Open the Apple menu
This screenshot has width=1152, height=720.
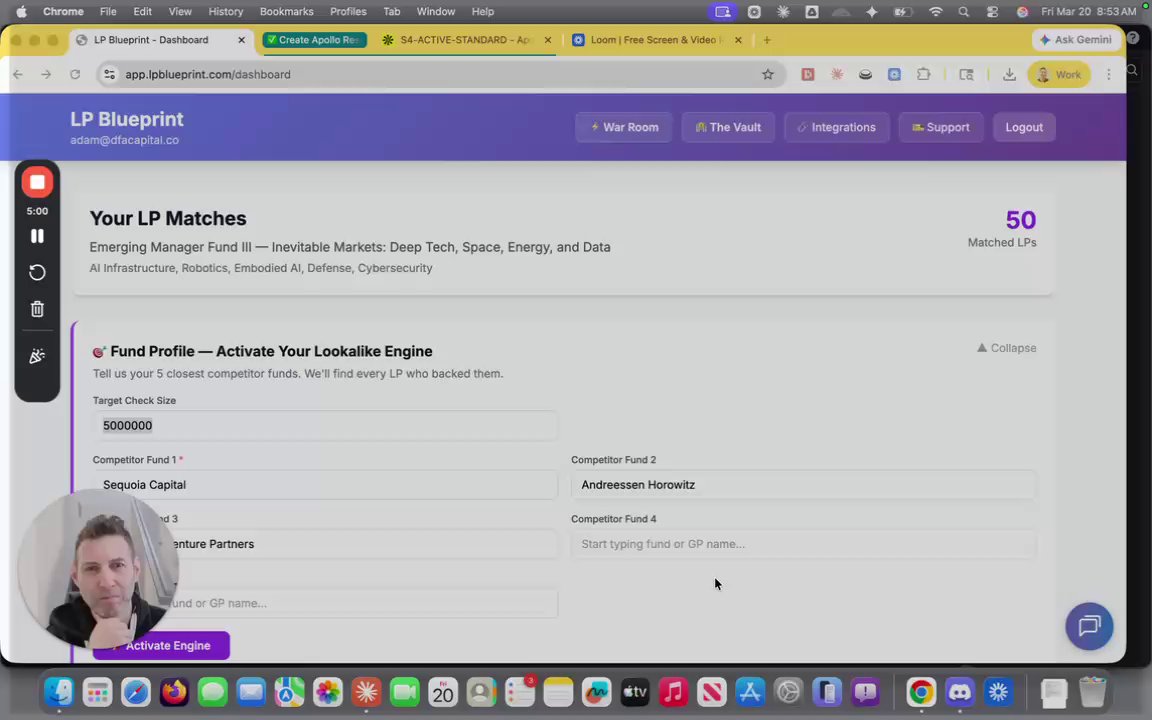[x=21, y=12]
